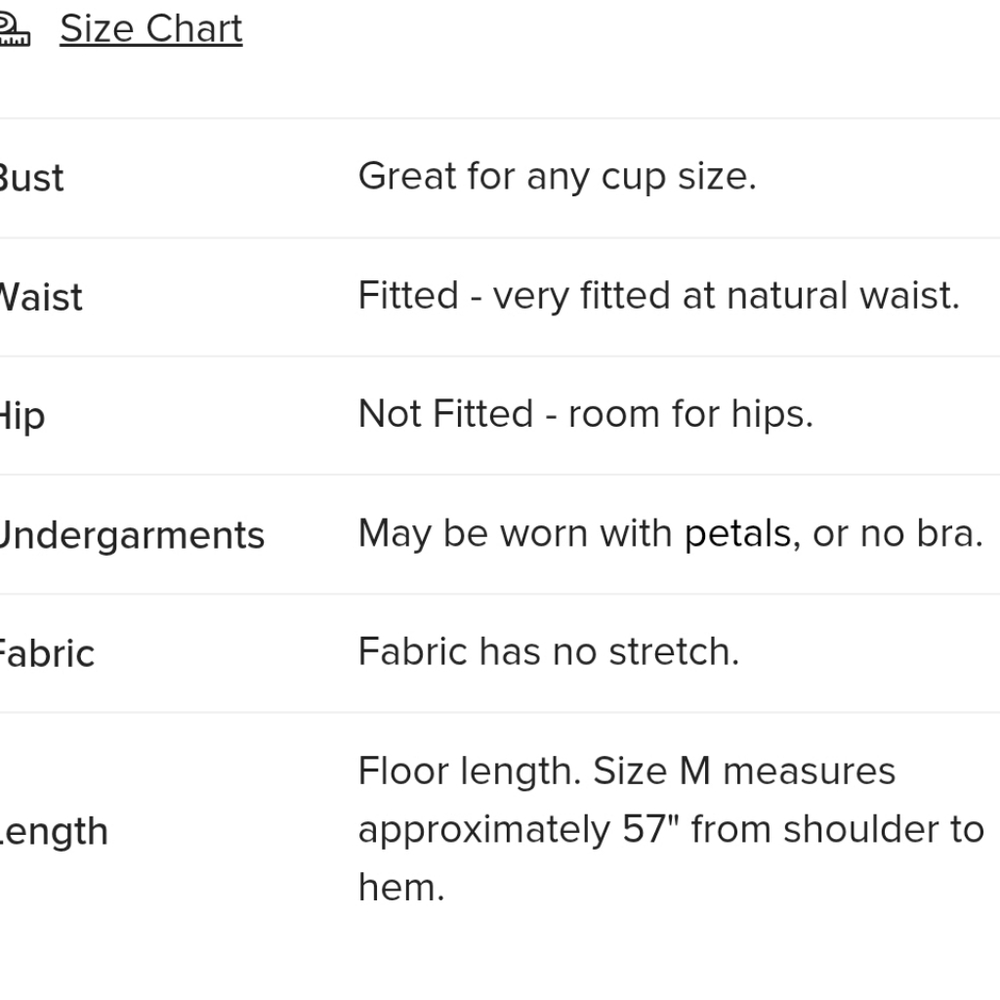This screenshot has width=1000, height=1000.
Task: Select the Undergarments row label
Action: (132, 535)
